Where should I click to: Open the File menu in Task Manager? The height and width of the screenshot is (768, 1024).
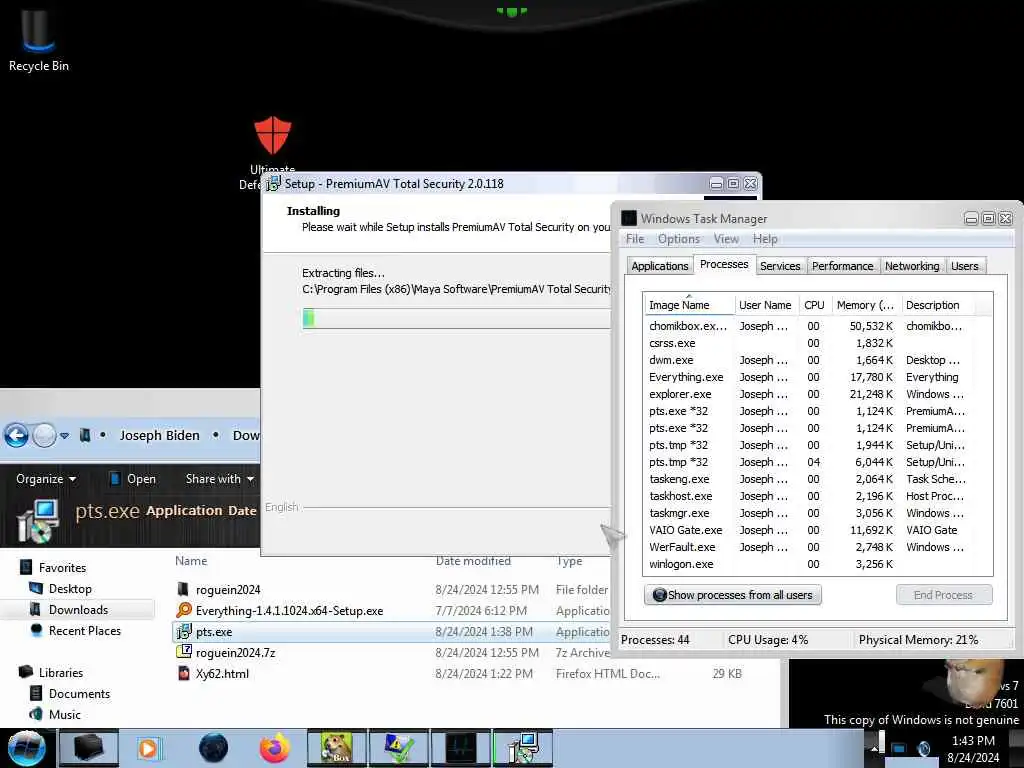tap(635, 239)
